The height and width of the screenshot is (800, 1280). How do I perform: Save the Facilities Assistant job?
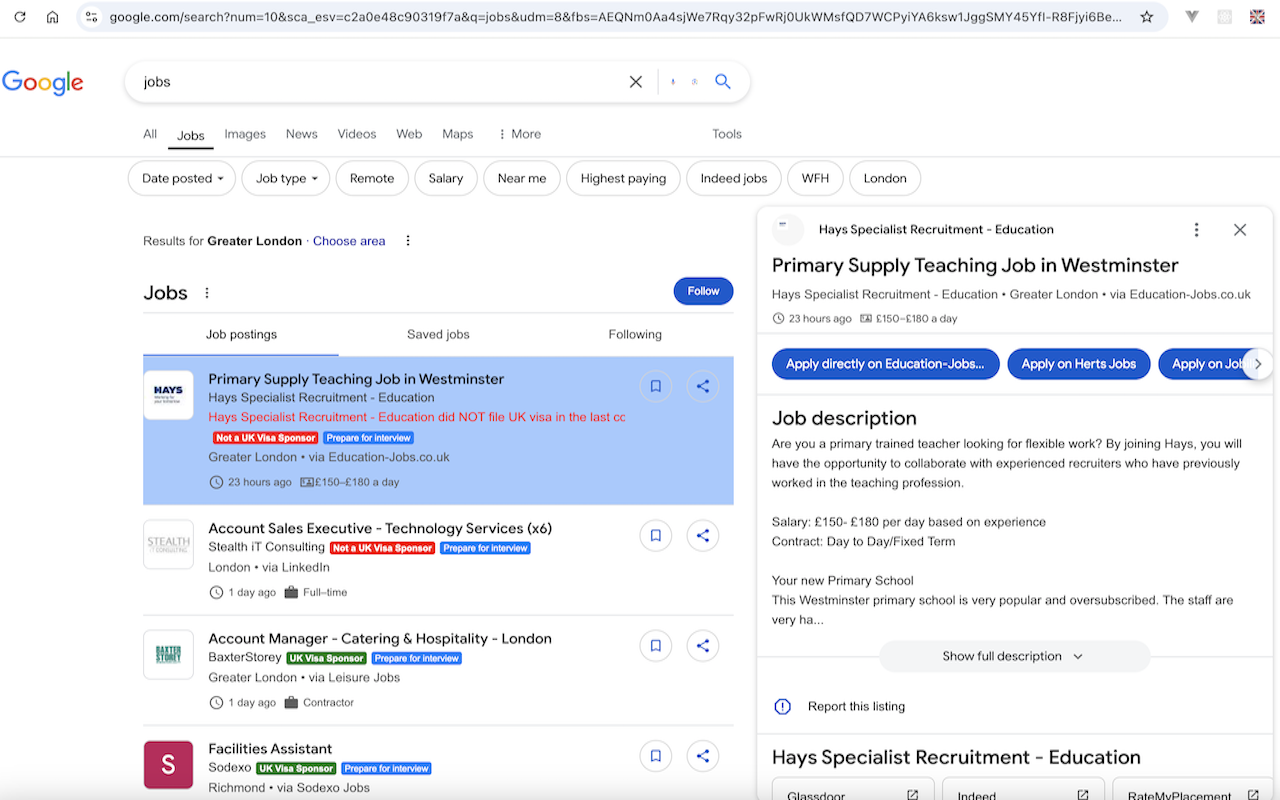pos(656,756)
